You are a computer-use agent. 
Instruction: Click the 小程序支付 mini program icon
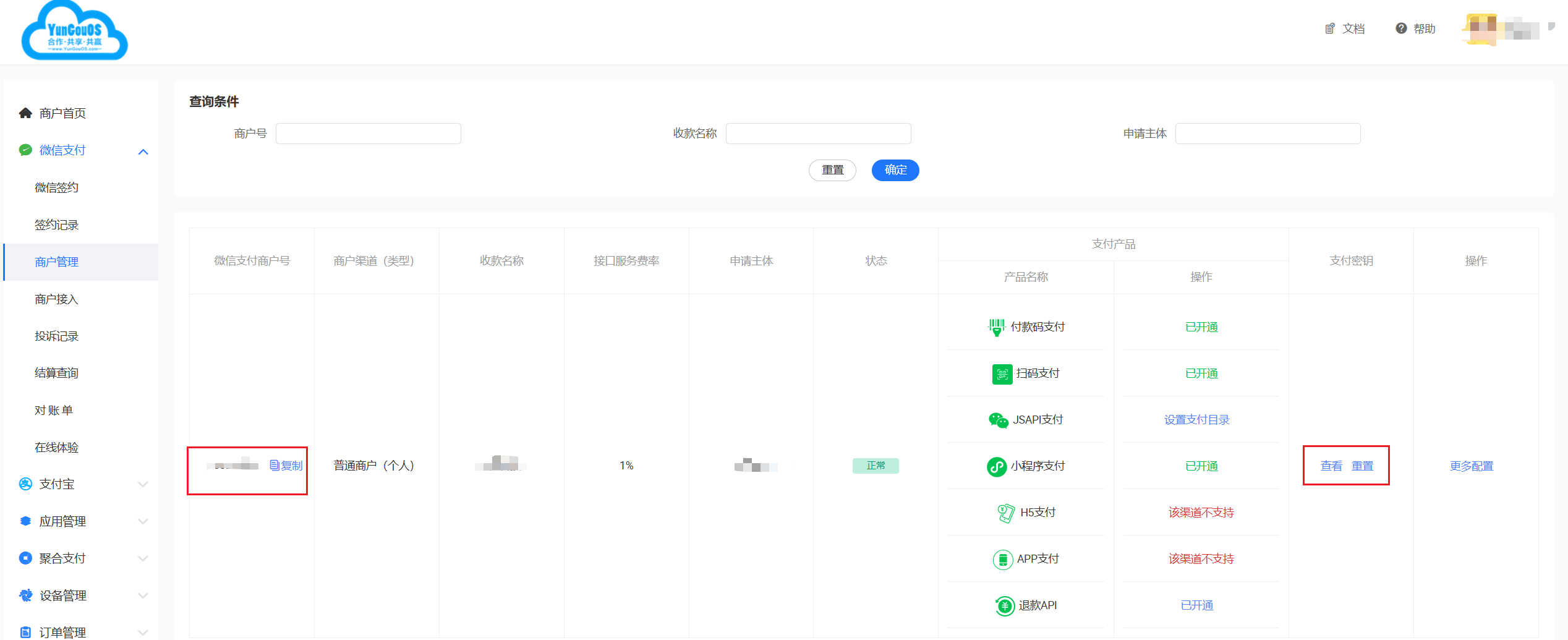point(996,466)
